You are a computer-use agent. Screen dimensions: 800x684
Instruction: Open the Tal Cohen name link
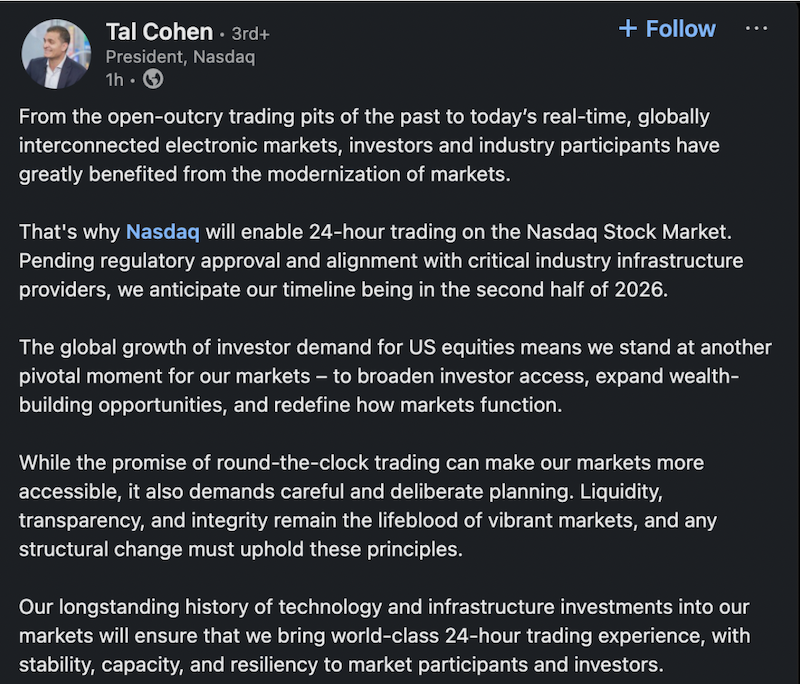[x=157, y=32]
